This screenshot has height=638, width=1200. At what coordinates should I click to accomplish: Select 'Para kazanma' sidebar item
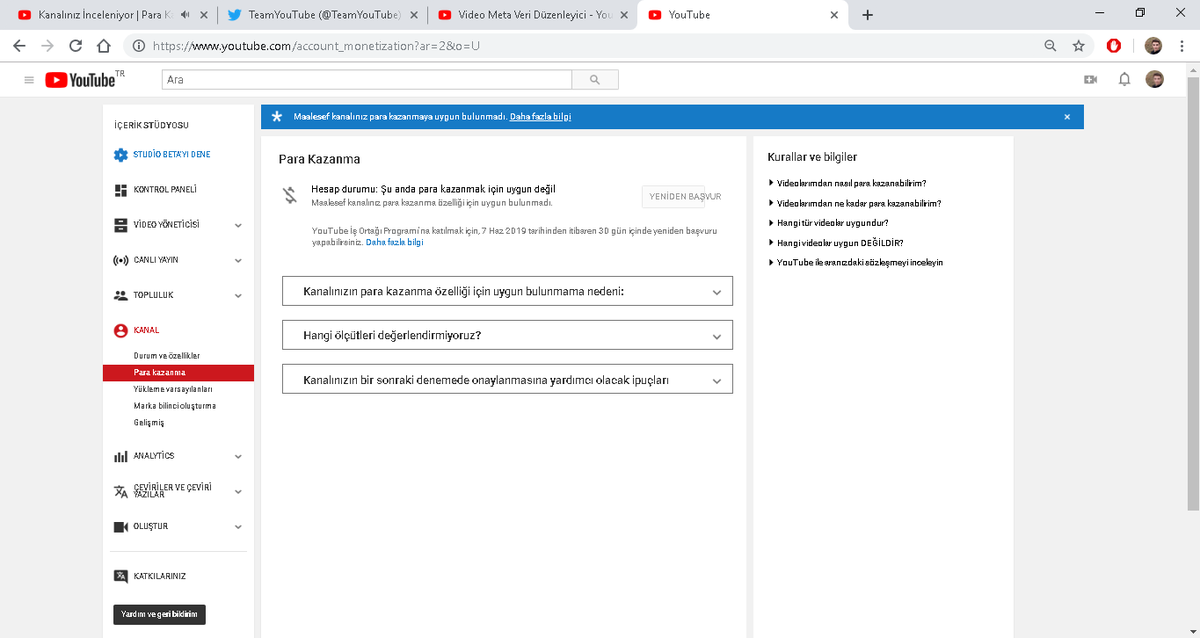[x=178, y=372]
